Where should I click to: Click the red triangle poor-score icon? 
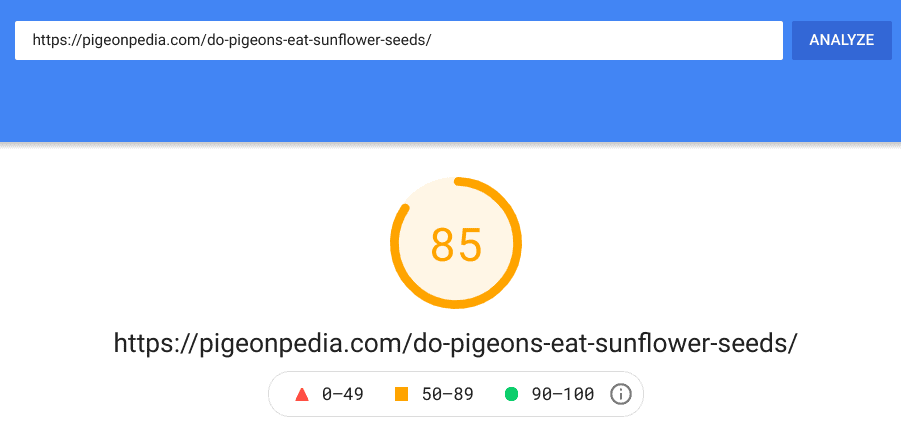pos(302,394)
